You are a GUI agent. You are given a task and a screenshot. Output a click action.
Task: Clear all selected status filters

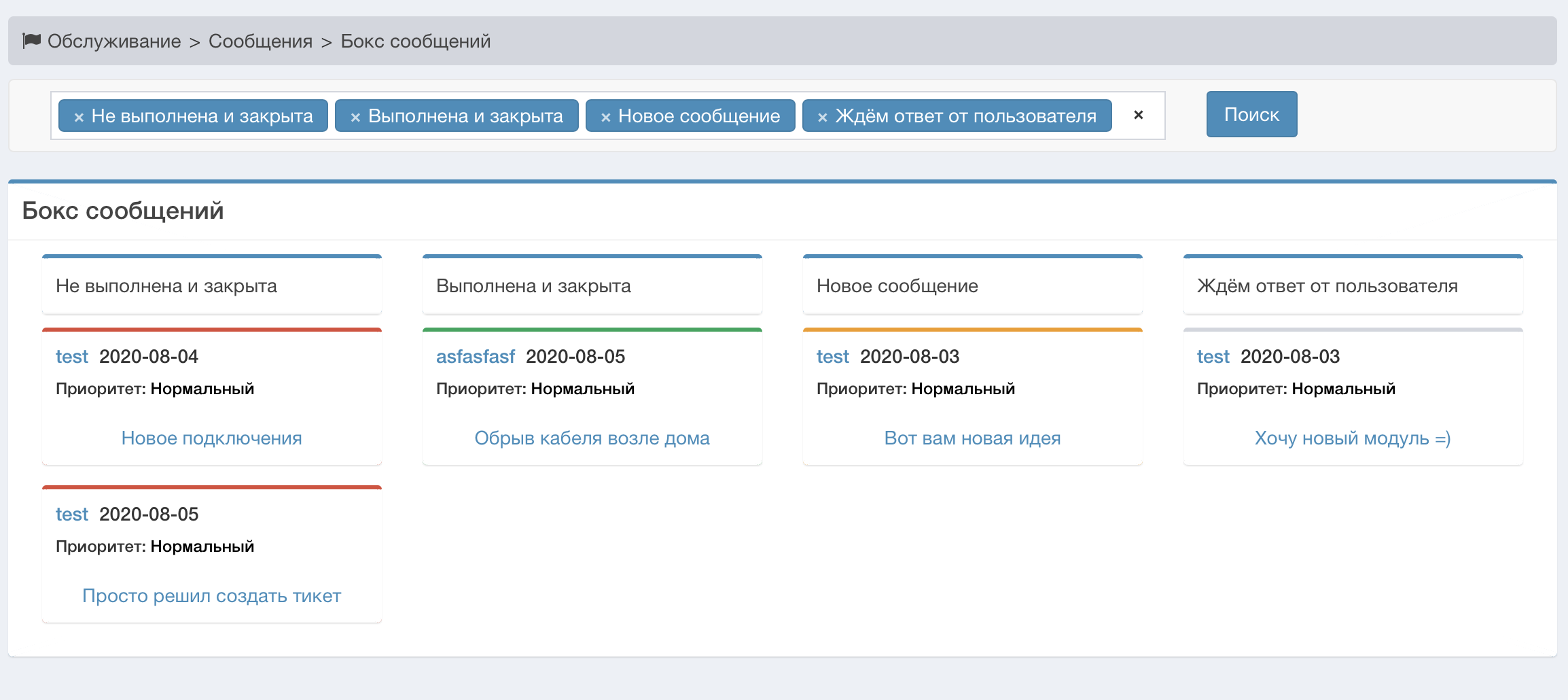click(1138, 115)
